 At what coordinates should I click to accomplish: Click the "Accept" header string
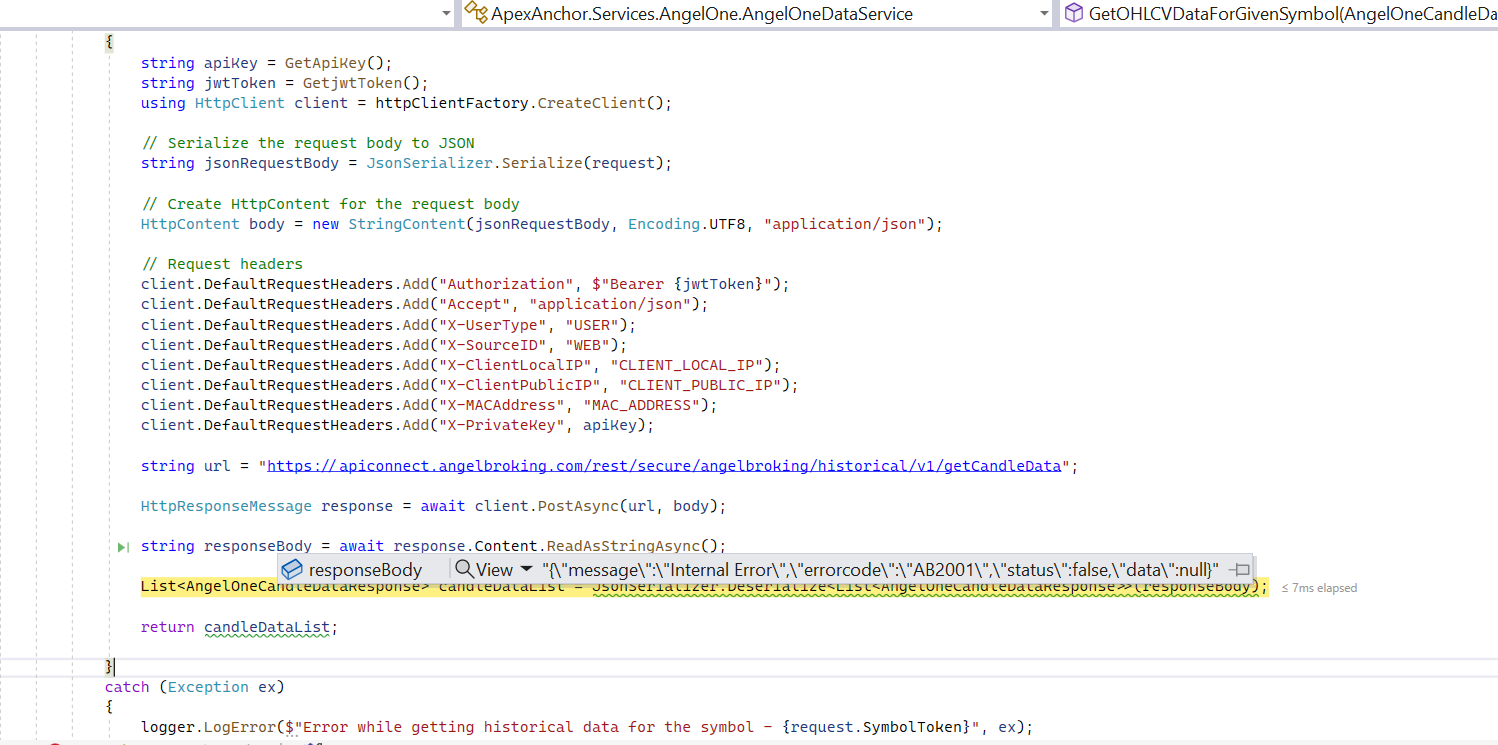(474, 304)
